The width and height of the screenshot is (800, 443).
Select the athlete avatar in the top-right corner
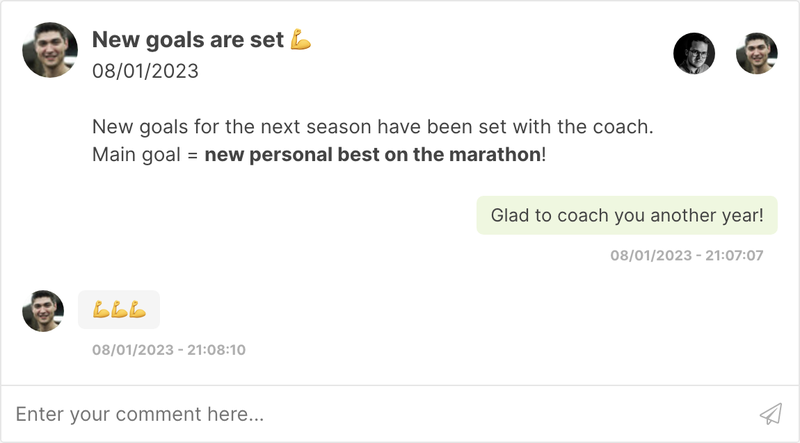point(756,53)
